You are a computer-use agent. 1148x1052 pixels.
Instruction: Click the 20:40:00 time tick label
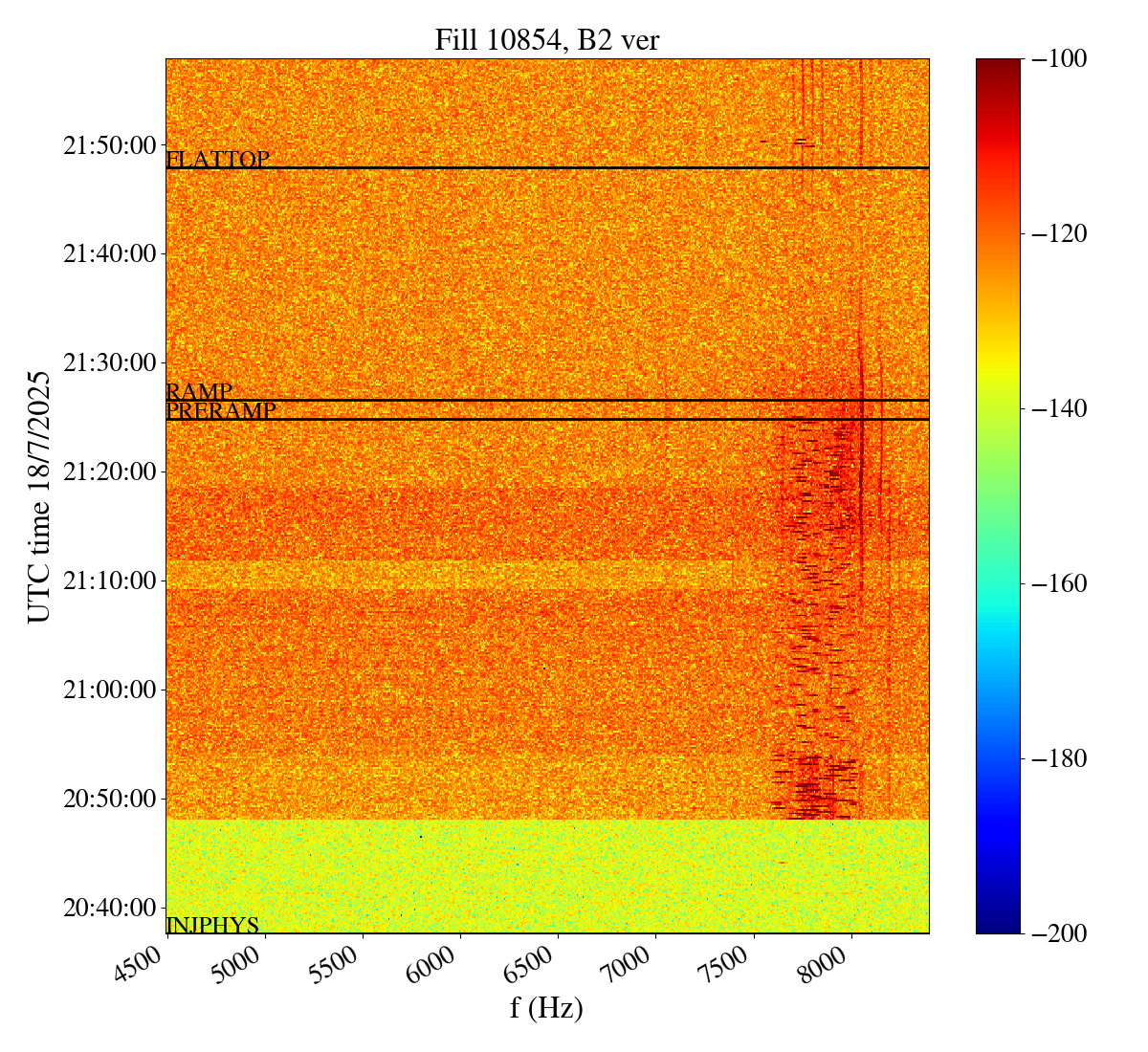coord(109,907)
